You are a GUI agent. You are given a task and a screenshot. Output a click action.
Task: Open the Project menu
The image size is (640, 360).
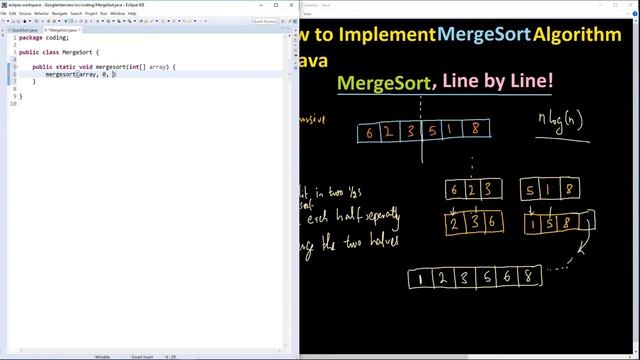pyautogui.click(x=91, y=13)
